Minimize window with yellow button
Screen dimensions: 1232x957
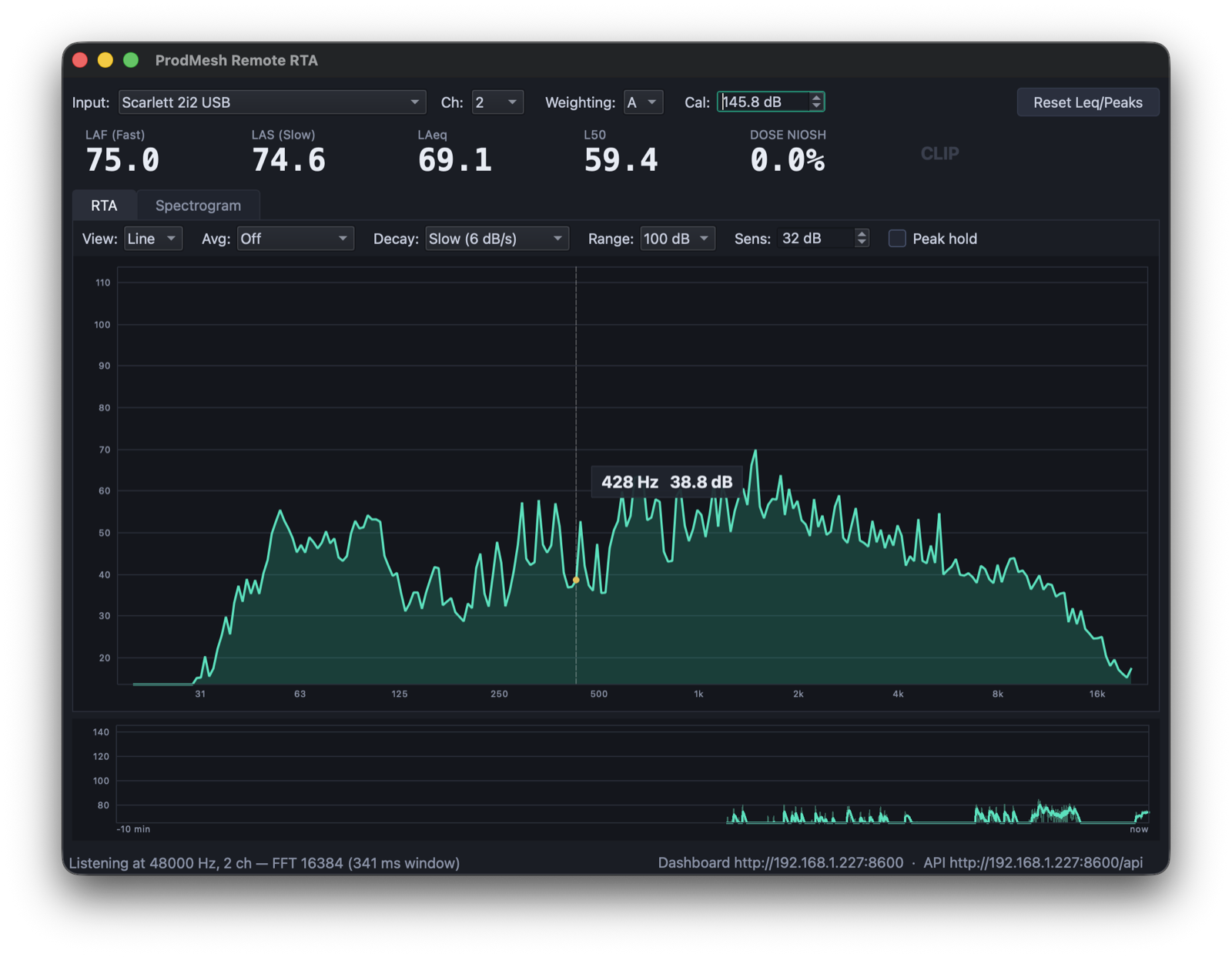tap(105, 60)
